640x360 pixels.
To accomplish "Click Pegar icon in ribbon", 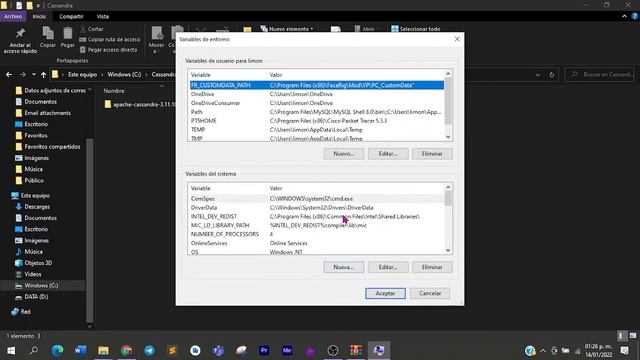I will click(67, 38).
